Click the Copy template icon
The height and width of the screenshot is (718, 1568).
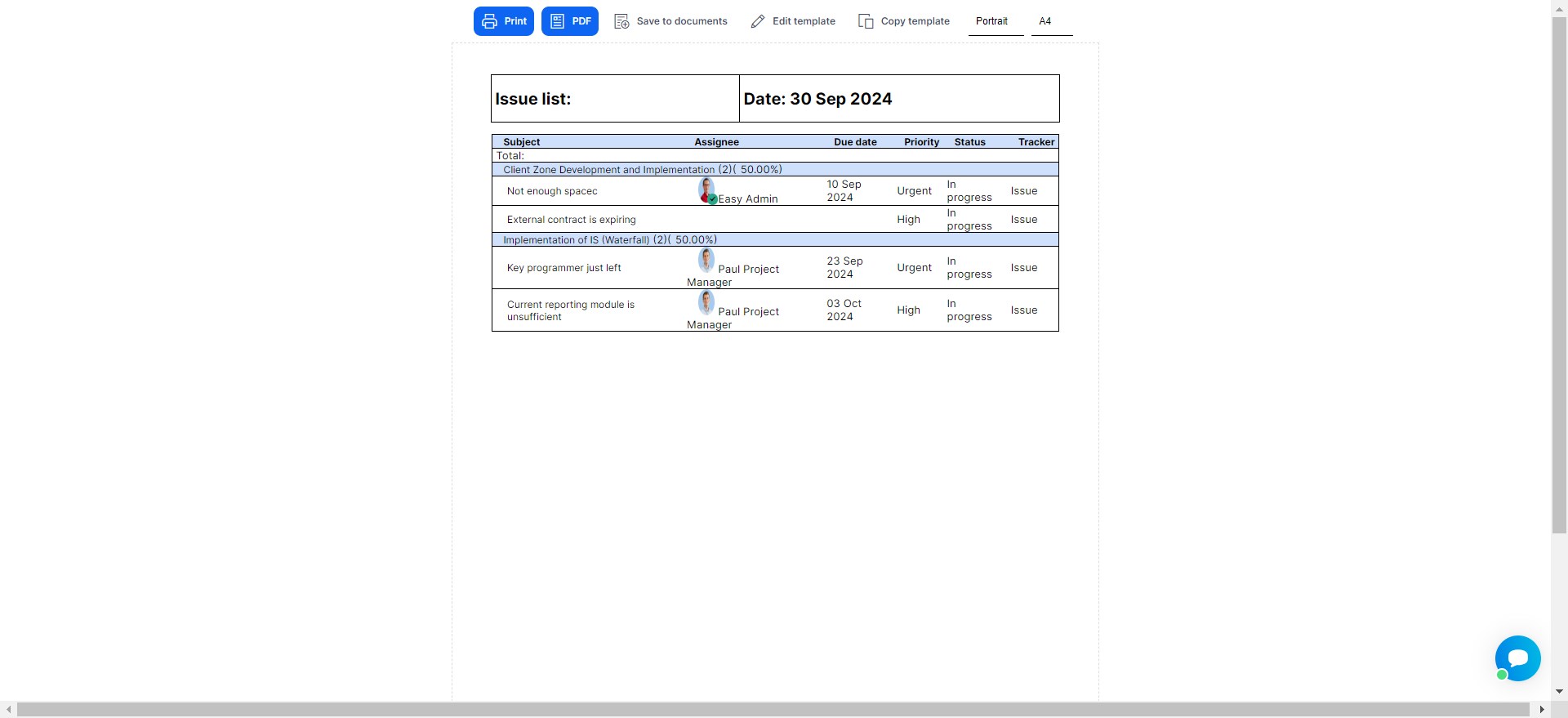pos(866,21)
